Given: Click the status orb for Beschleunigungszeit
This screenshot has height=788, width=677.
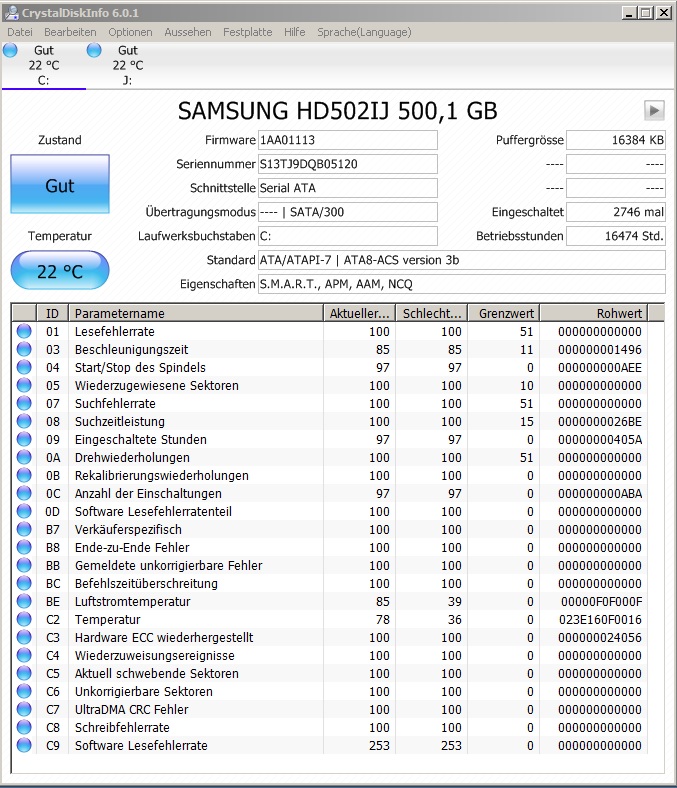Looking at the screenshot, I should click(24, 349).
